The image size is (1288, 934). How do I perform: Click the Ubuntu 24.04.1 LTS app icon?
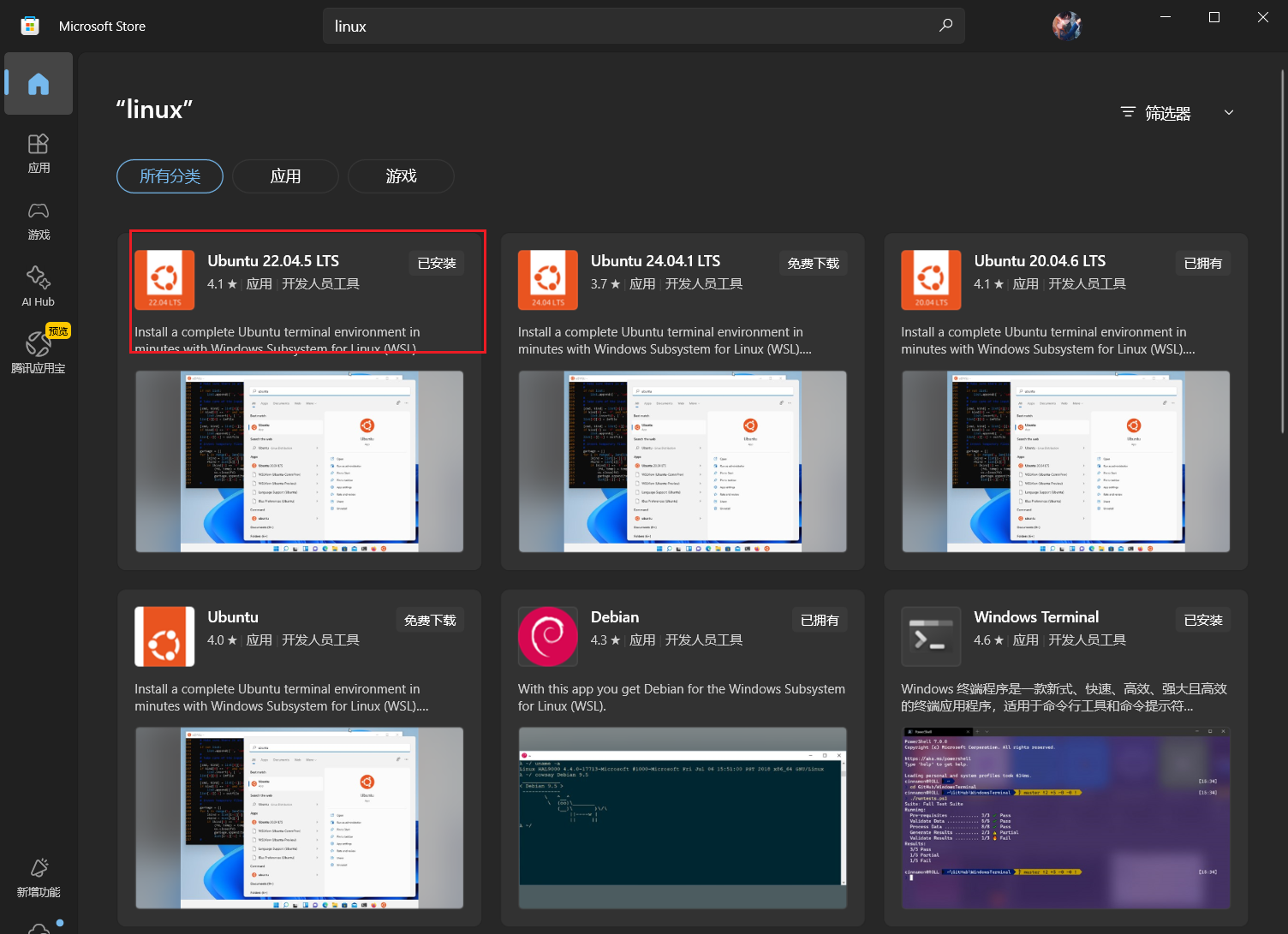pos(548,280)
